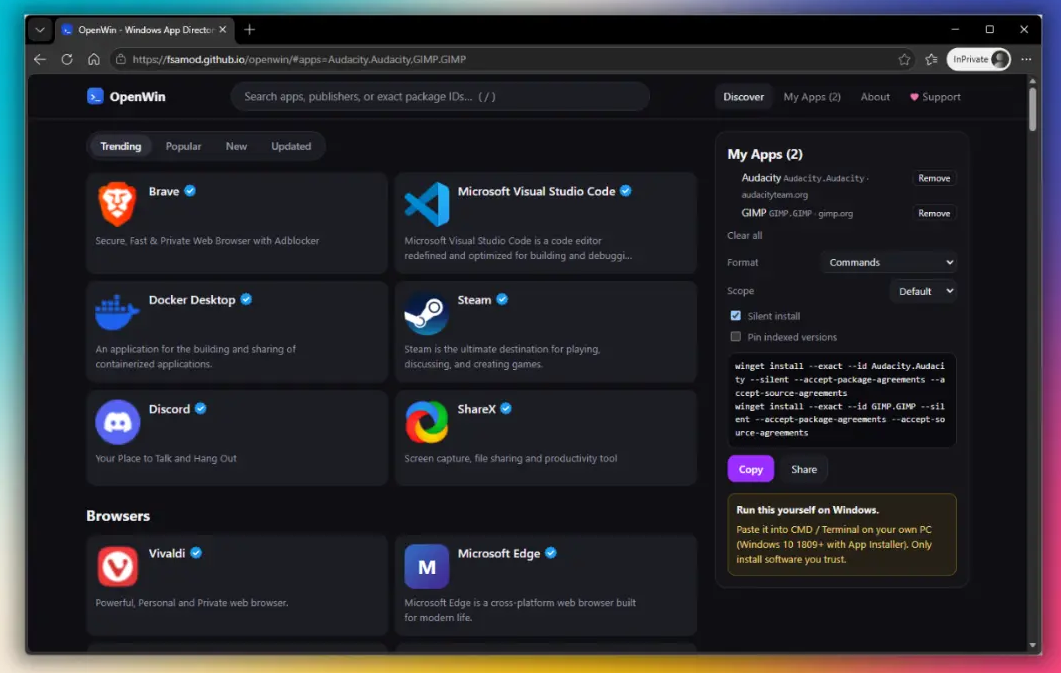Image resolution: width=1061 pixels, height=673 pixels.
Task: Add page to favorites star icon
Action: 904,59
